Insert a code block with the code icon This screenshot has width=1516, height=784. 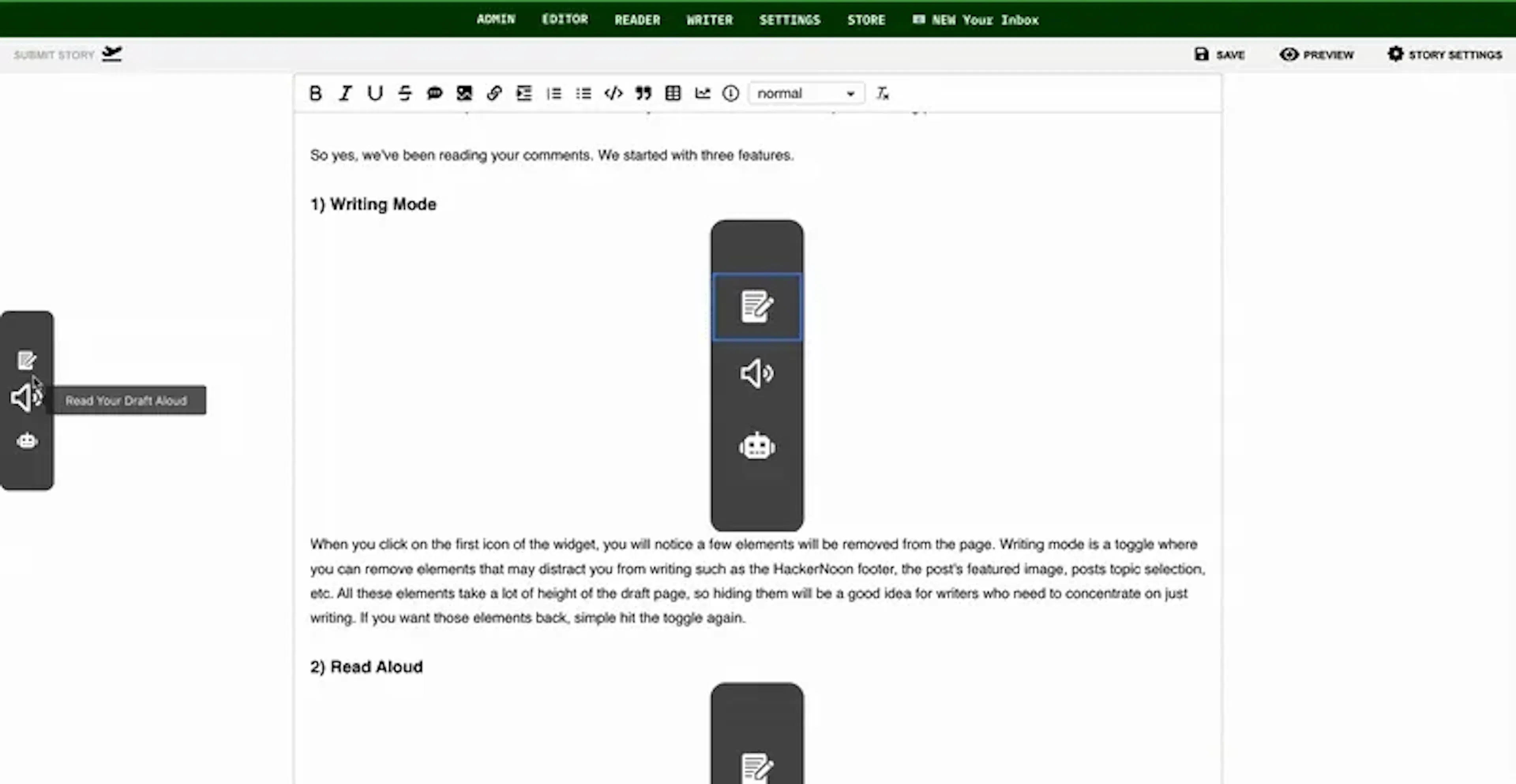pyautogui.click(x=613, y=93)
